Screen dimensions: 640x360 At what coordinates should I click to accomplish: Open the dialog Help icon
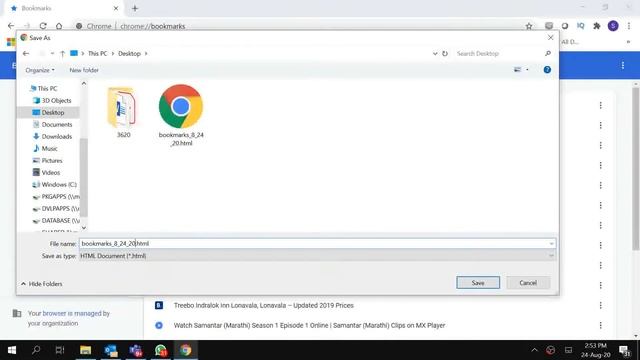coord(547,70)
